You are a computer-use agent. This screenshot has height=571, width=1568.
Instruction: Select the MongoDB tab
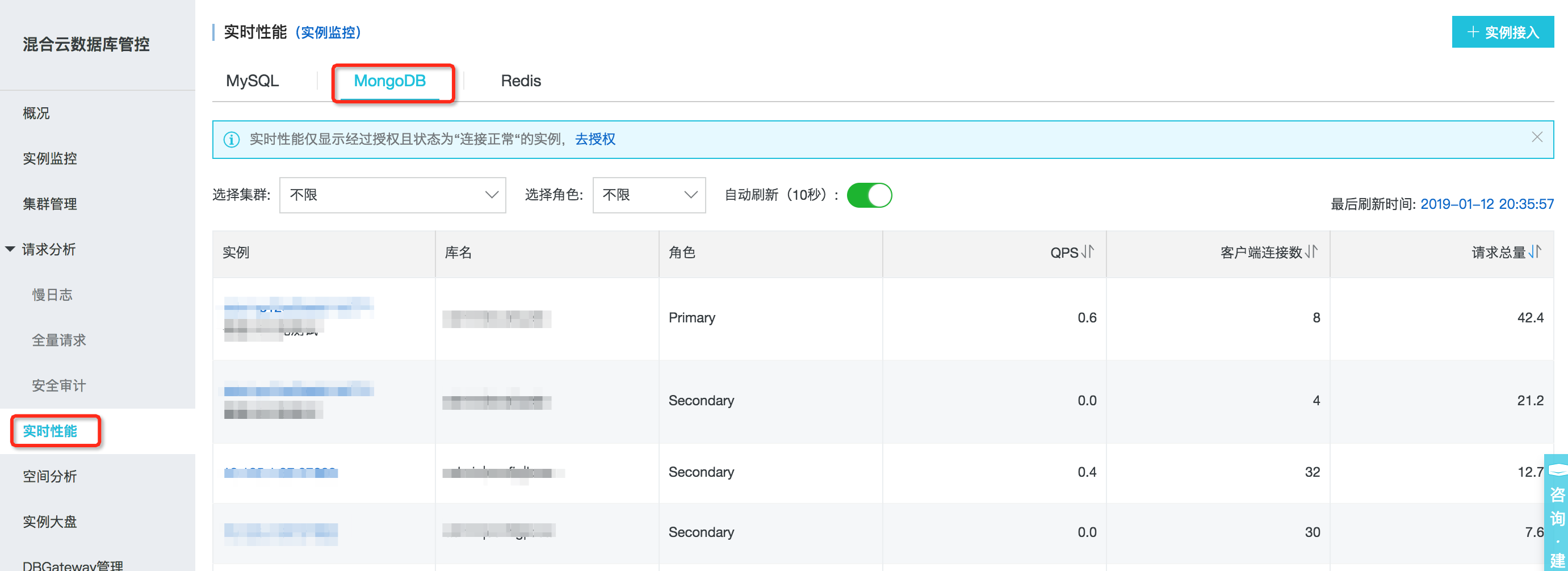click(x=389, y=81)
